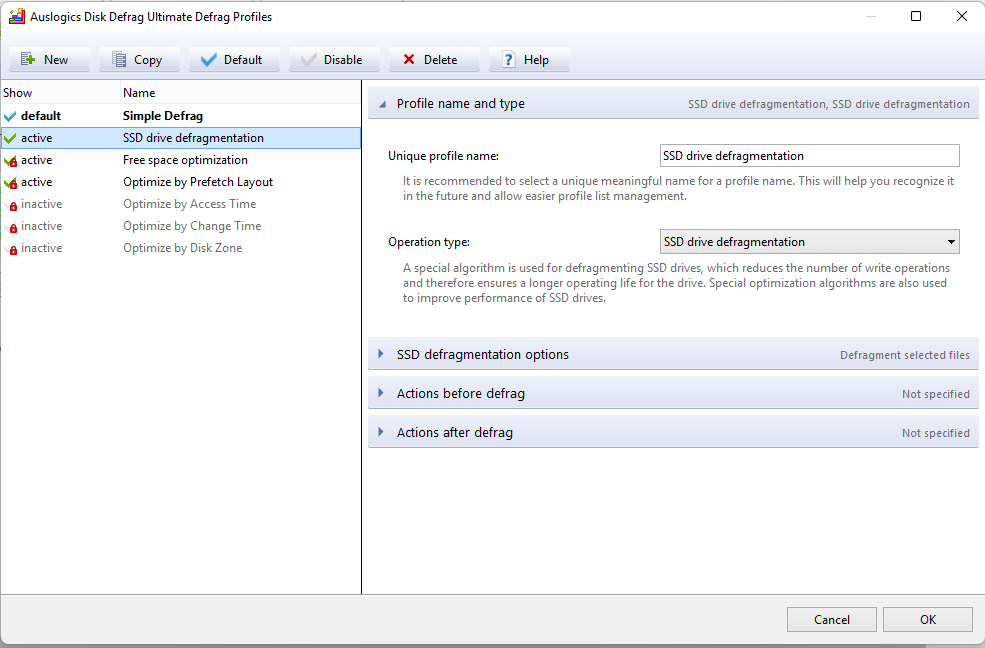985x648 pixels.
Task: Toggle locked icon for Optimize by Access Time
Action: coord(11,205)
